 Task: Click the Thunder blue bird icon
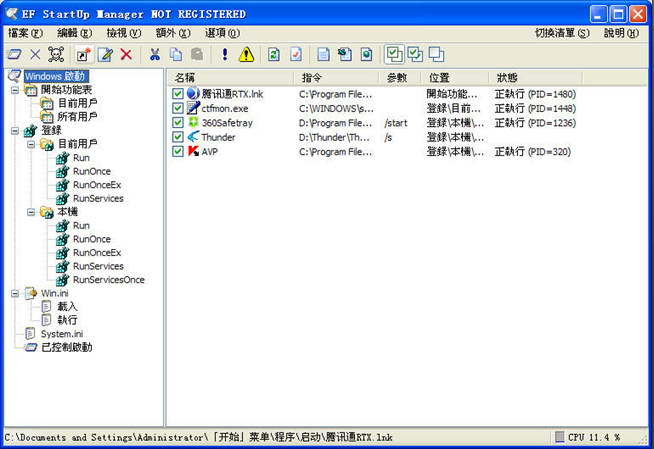click(x=193, y=136)
